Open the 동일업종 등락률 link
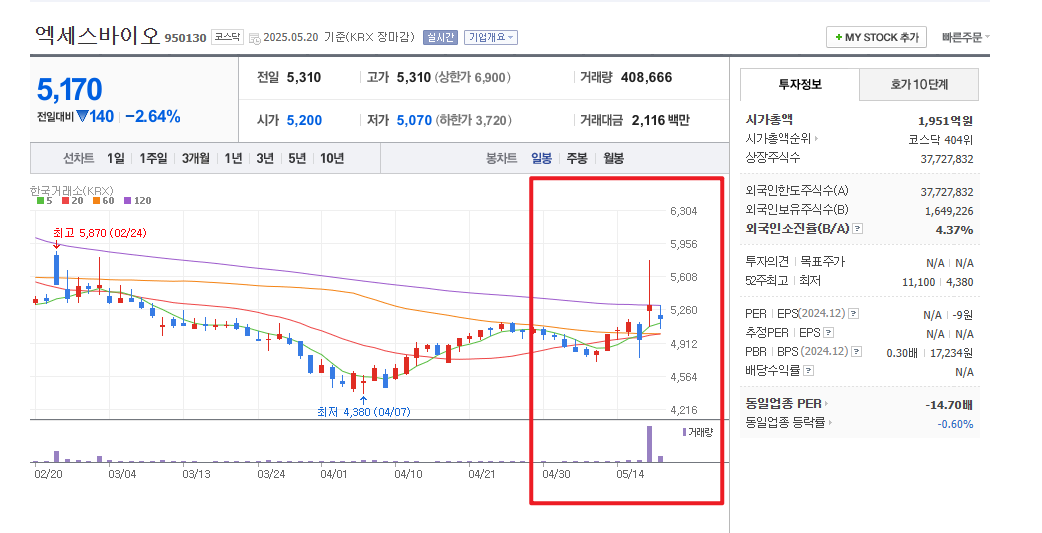 pos(789,423)
